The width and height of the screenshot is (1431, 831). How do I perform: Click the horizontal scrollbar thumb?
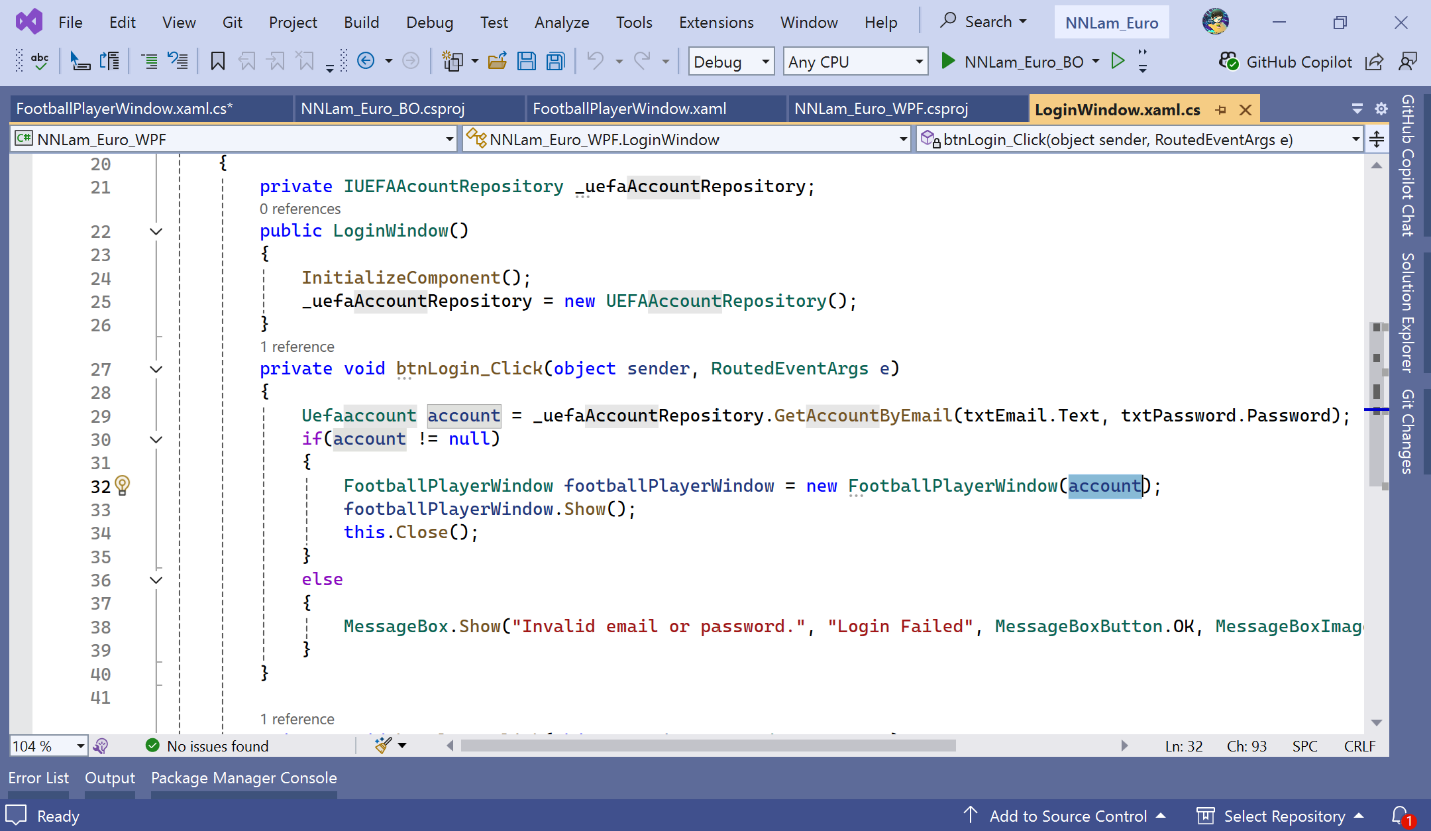click(x=708, y=745)
